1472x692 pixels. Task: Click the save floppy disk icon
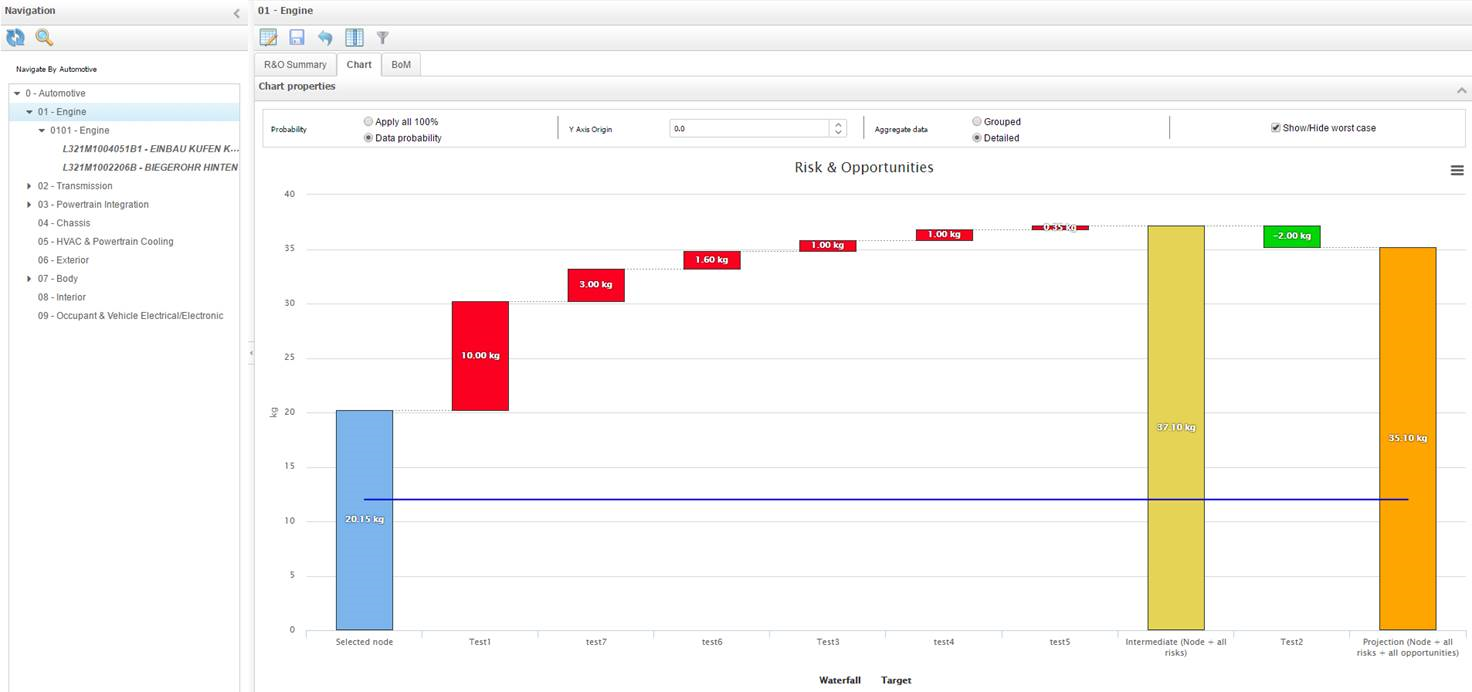pyautogui.click(x=297, y=38)
